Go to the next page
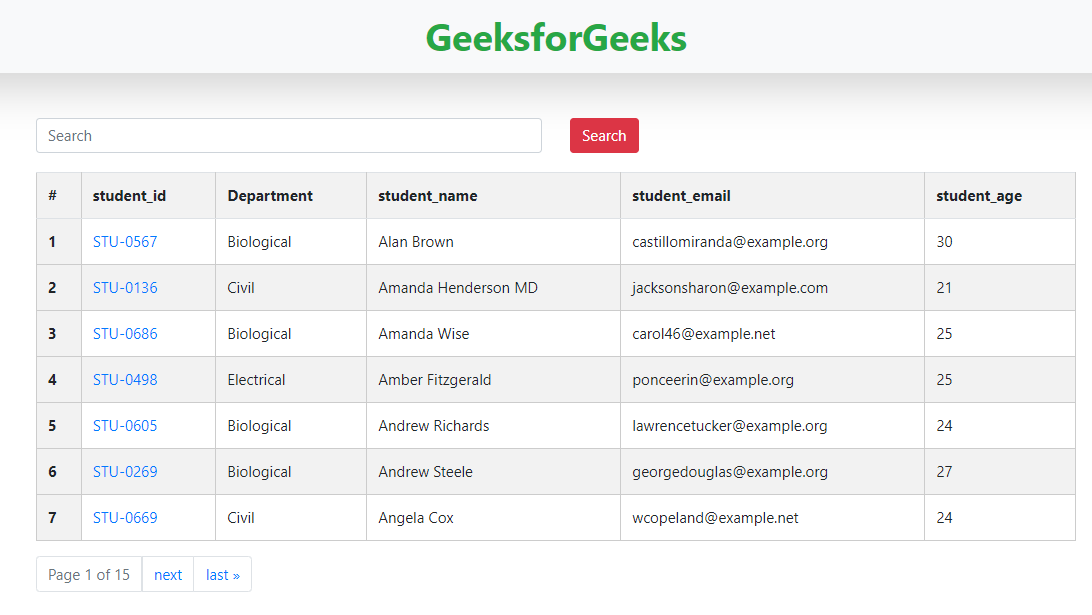The image size is (1092, 615). click(x=168, y=575)
